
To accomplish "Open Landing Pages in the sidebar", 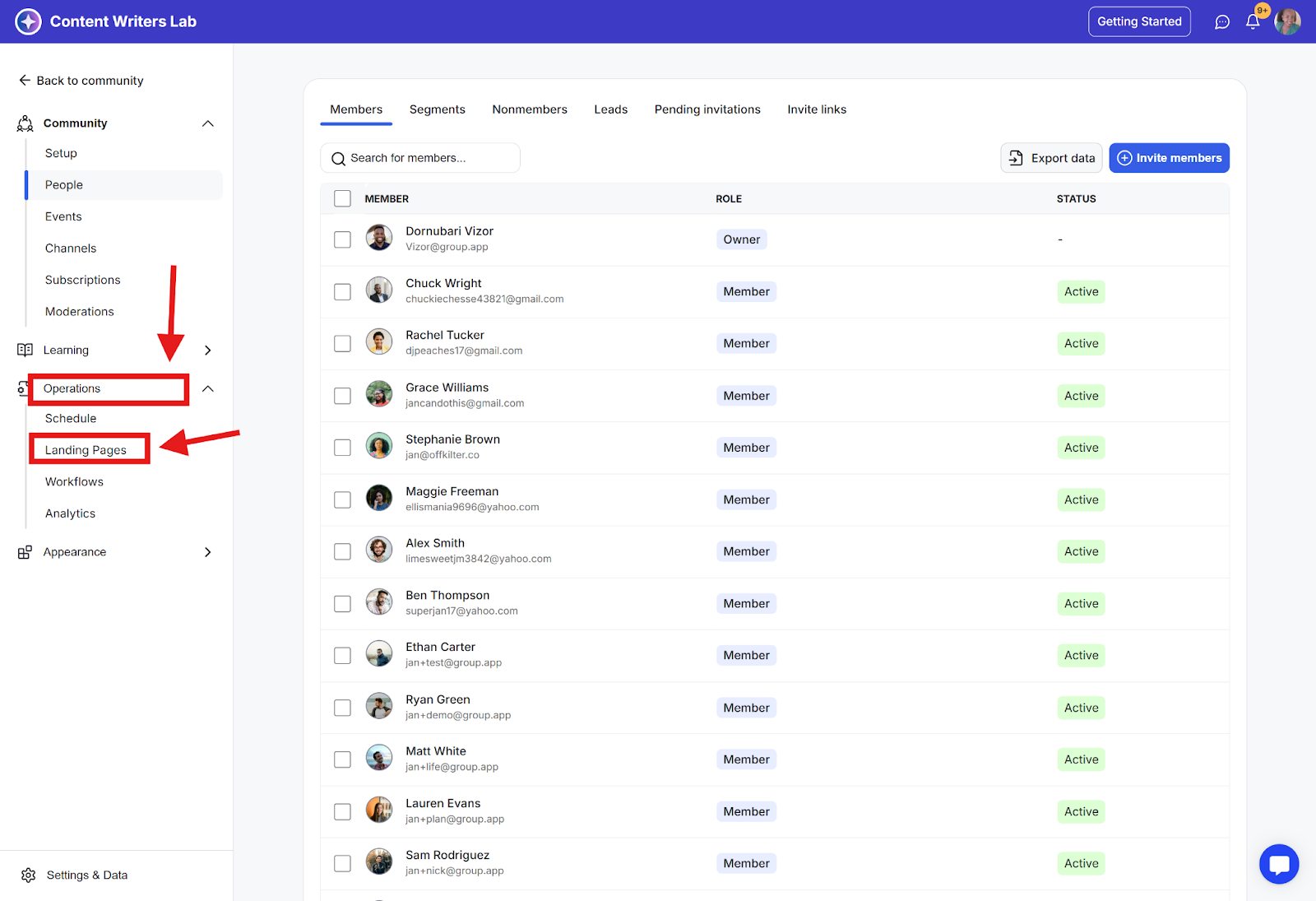I will click(86, 450).
